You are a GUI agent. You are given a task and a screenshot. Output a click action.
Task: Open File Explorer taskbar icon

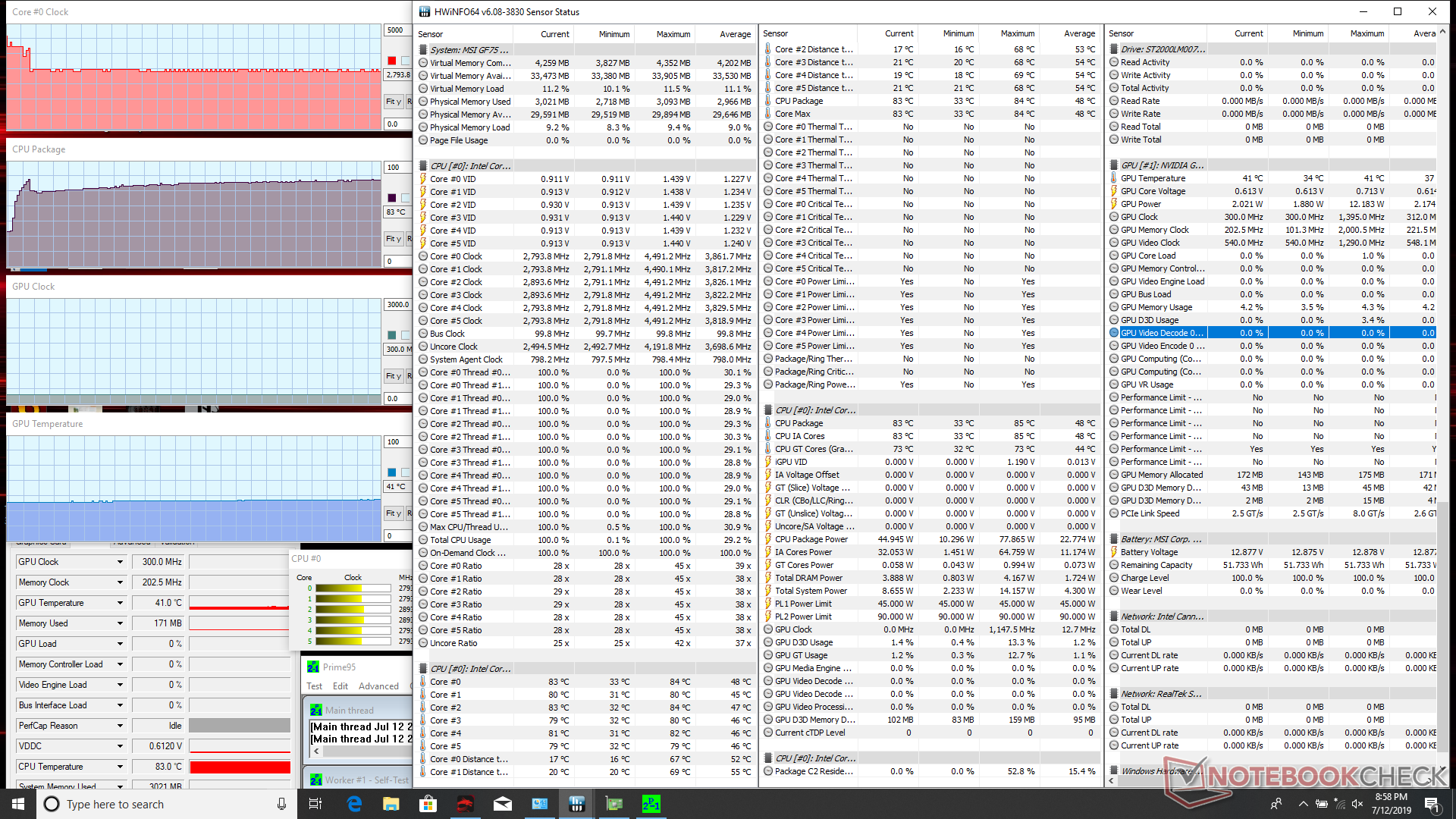pos(391,804)
